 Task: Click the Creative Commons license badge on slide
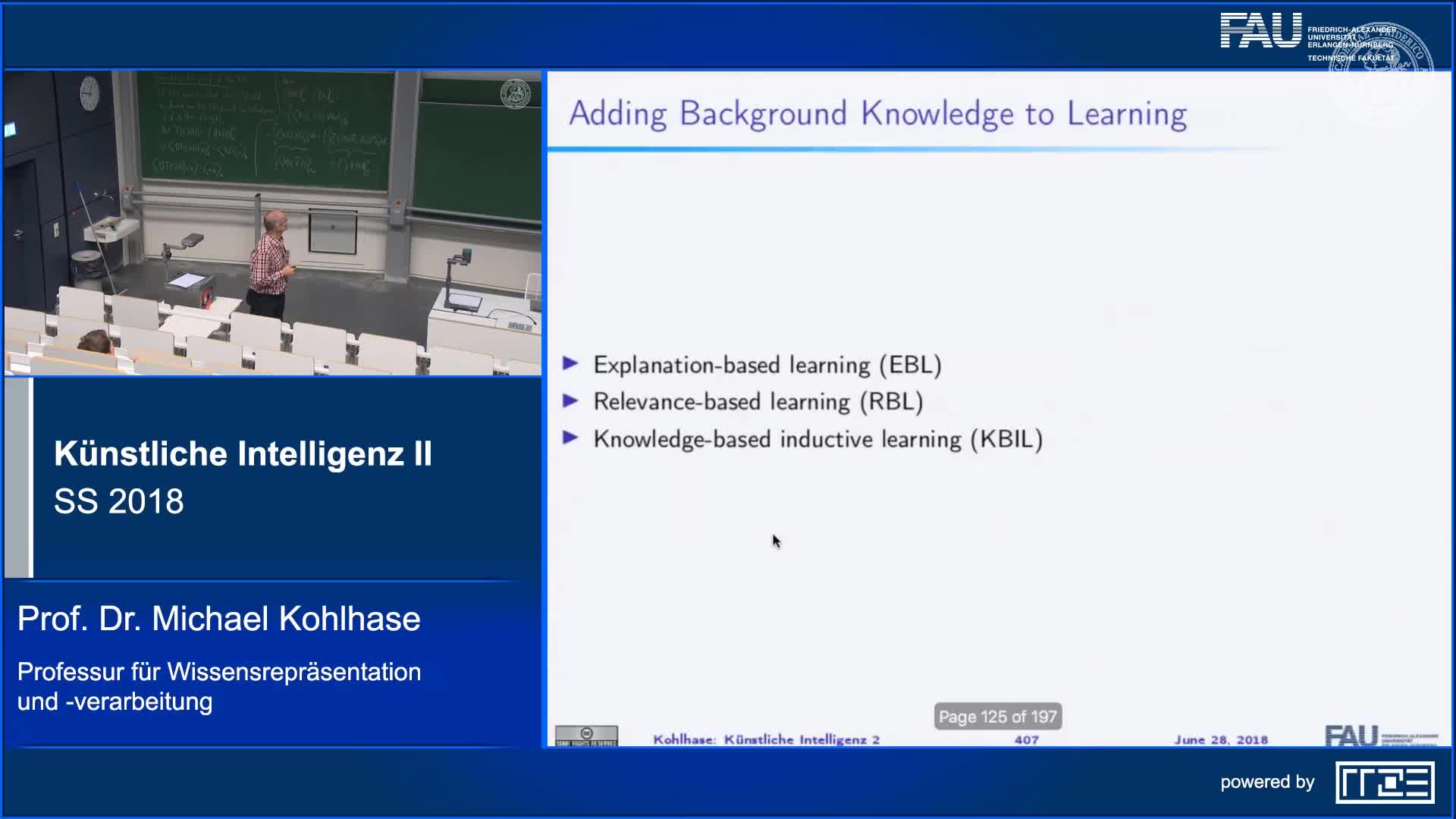point(586,736)
